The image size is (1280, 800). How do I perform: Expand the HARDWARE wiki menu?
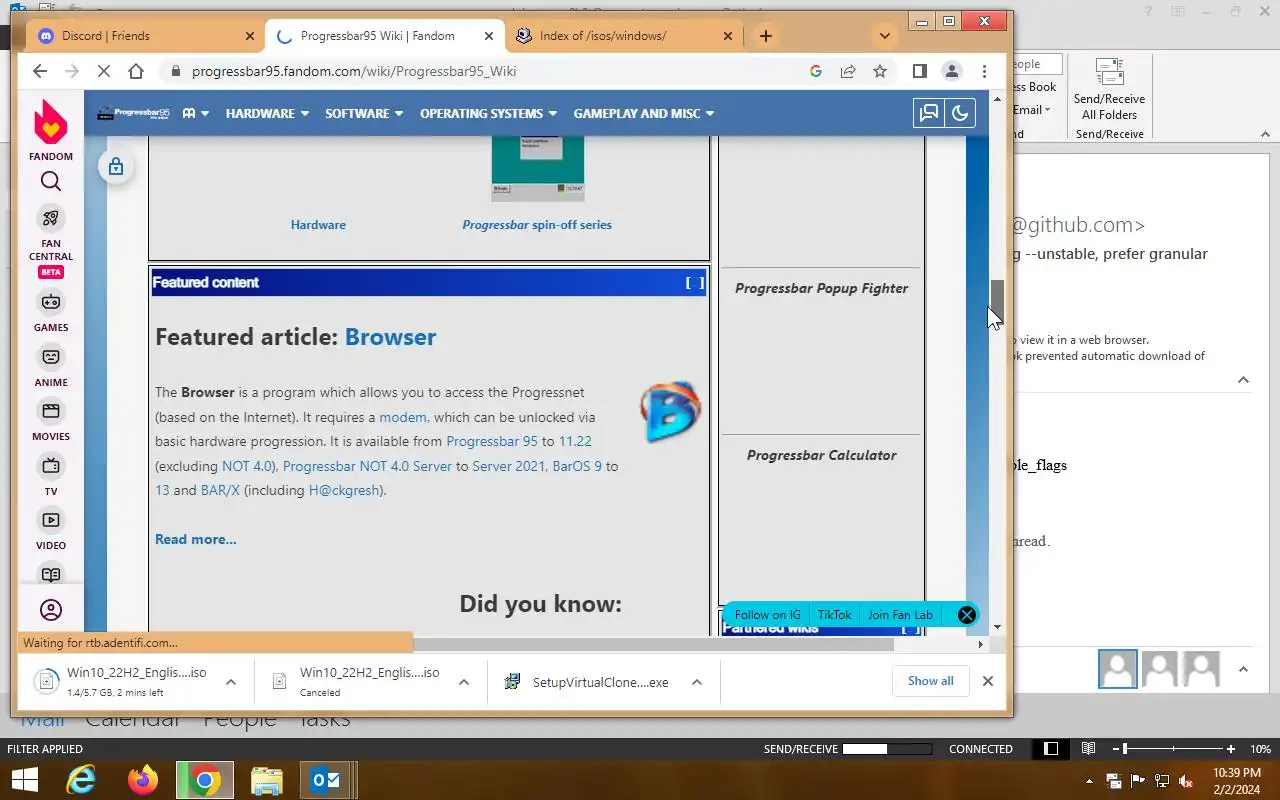[267, 113]
